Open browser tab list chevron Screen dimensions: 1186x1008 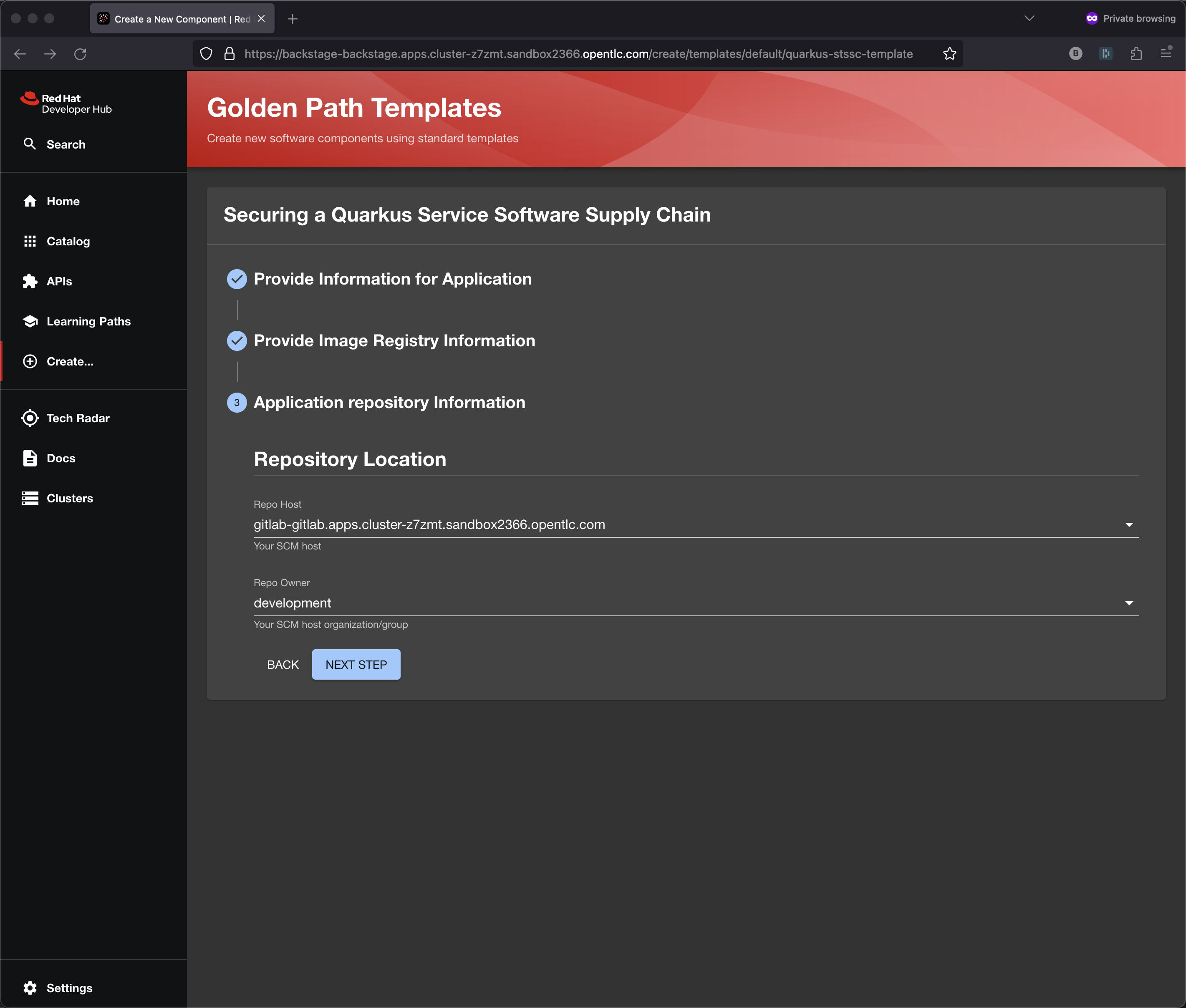1030,18
